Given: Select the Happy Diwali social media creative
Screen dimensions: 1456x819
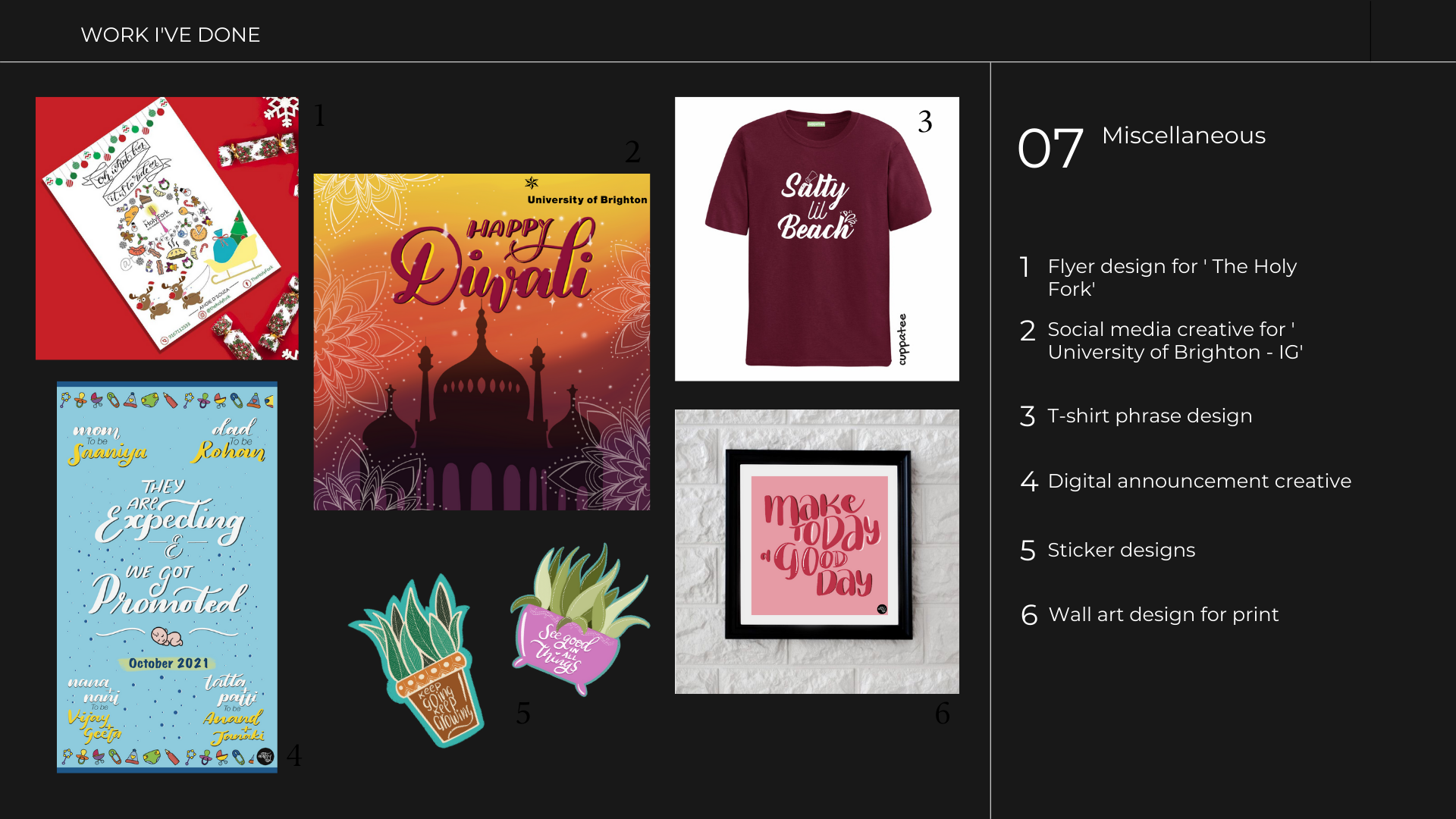Looking at the screenshot, I should point(482,342).
